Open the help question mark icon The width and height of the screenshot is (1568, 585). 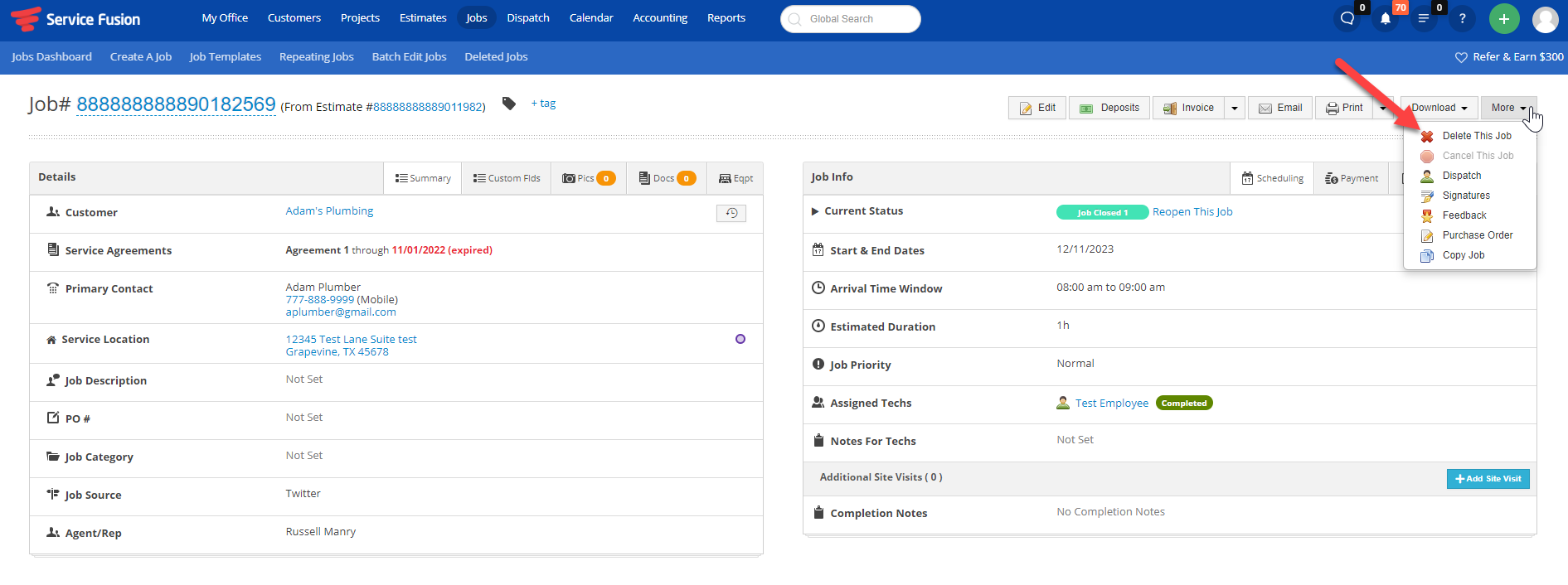(1462, 19)
